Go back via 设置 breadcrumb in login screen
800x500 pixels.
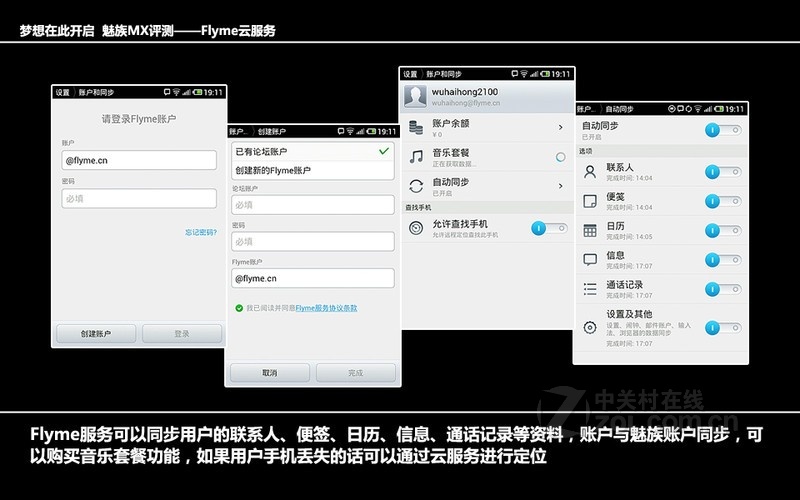pos(63,92)
